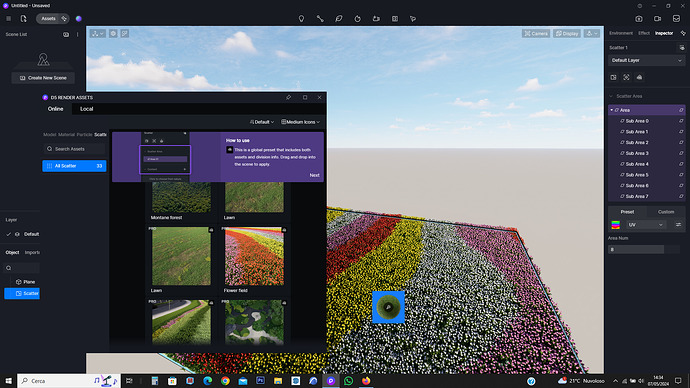690x388 pixels.
Task: Open Photoshop from the Windows taskbar
Action: pyautogui.click(x=261, y=381)
